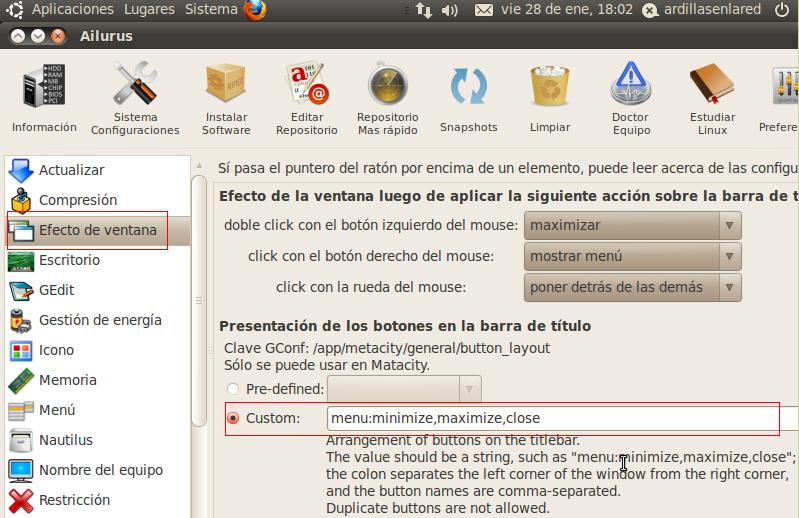Open the Pre-defined layout dropdown
The image size is (799, 518).
point(404,389)
